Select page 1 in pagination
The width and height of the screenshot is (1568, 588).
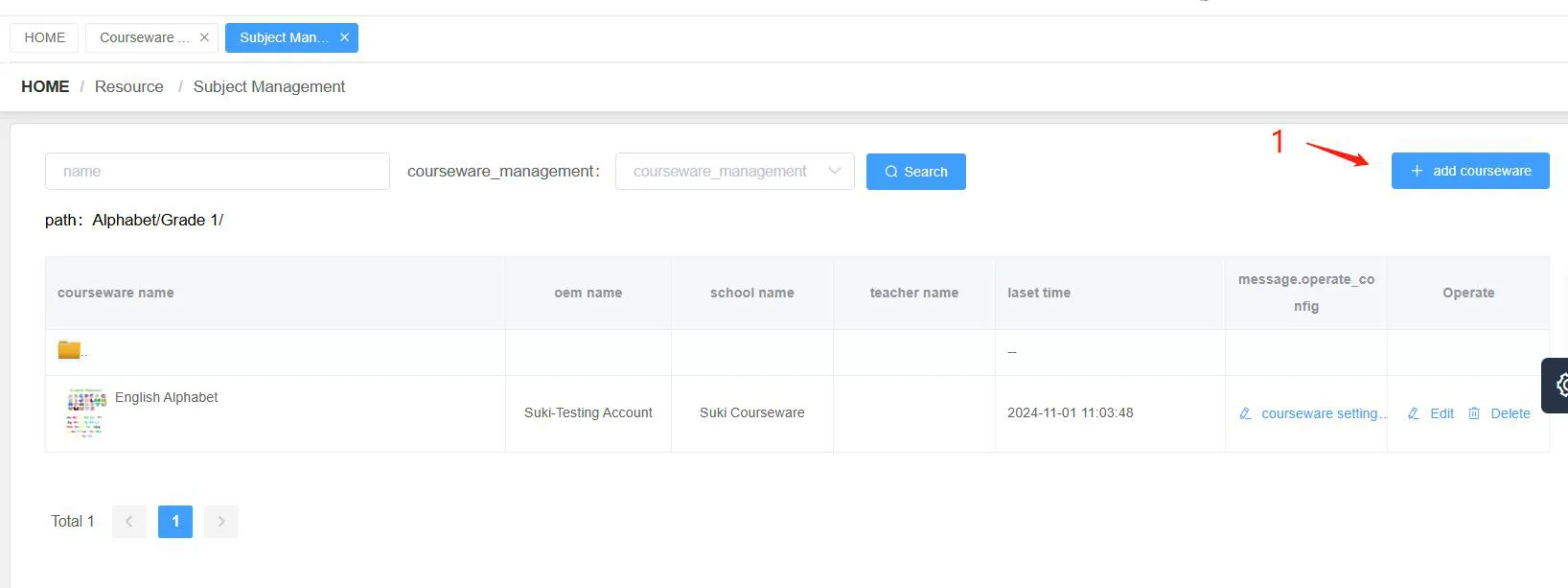pyautogui.click(x=175, y=521)
